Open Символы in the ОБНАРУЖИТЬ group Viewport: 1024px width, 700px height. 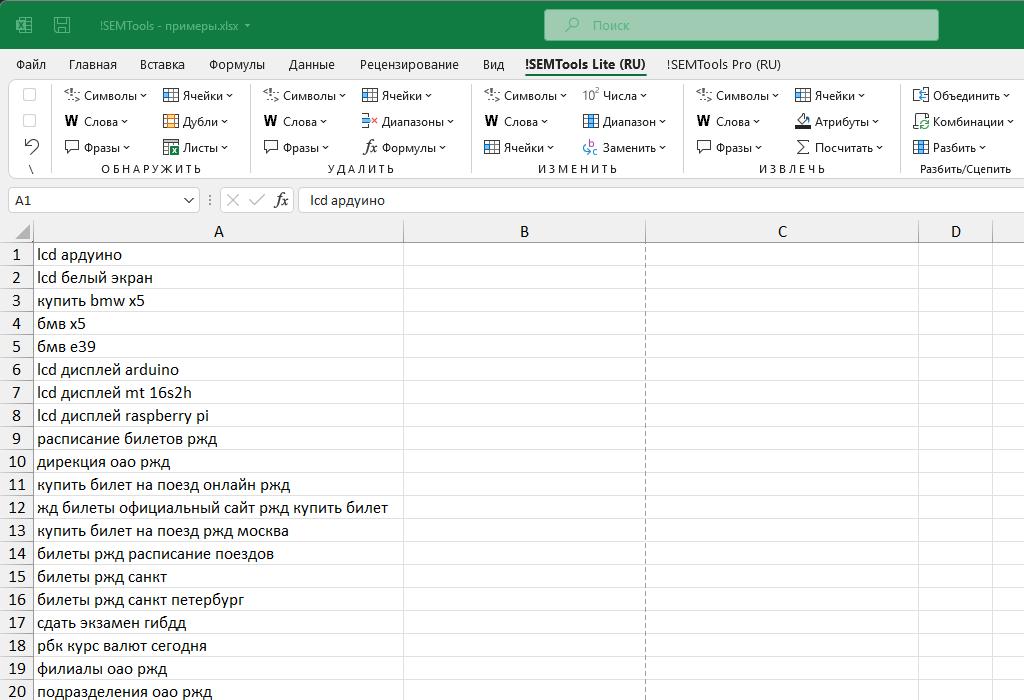pos(105,95)
